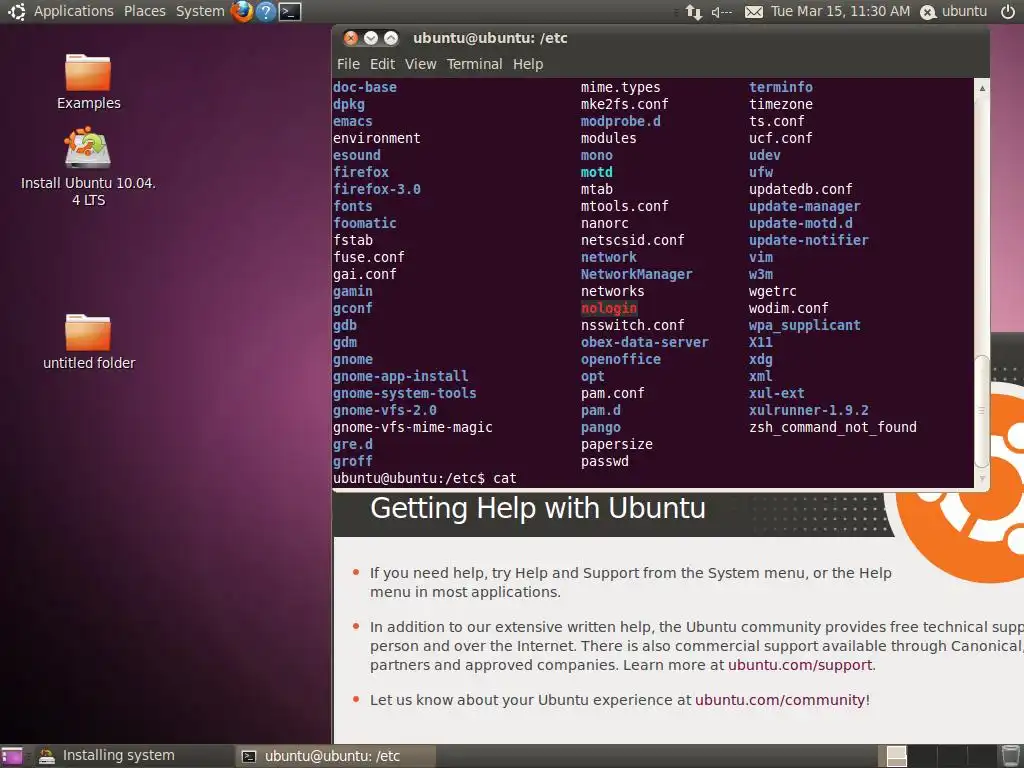Open the terminal View menu

[x=420, y=64]
